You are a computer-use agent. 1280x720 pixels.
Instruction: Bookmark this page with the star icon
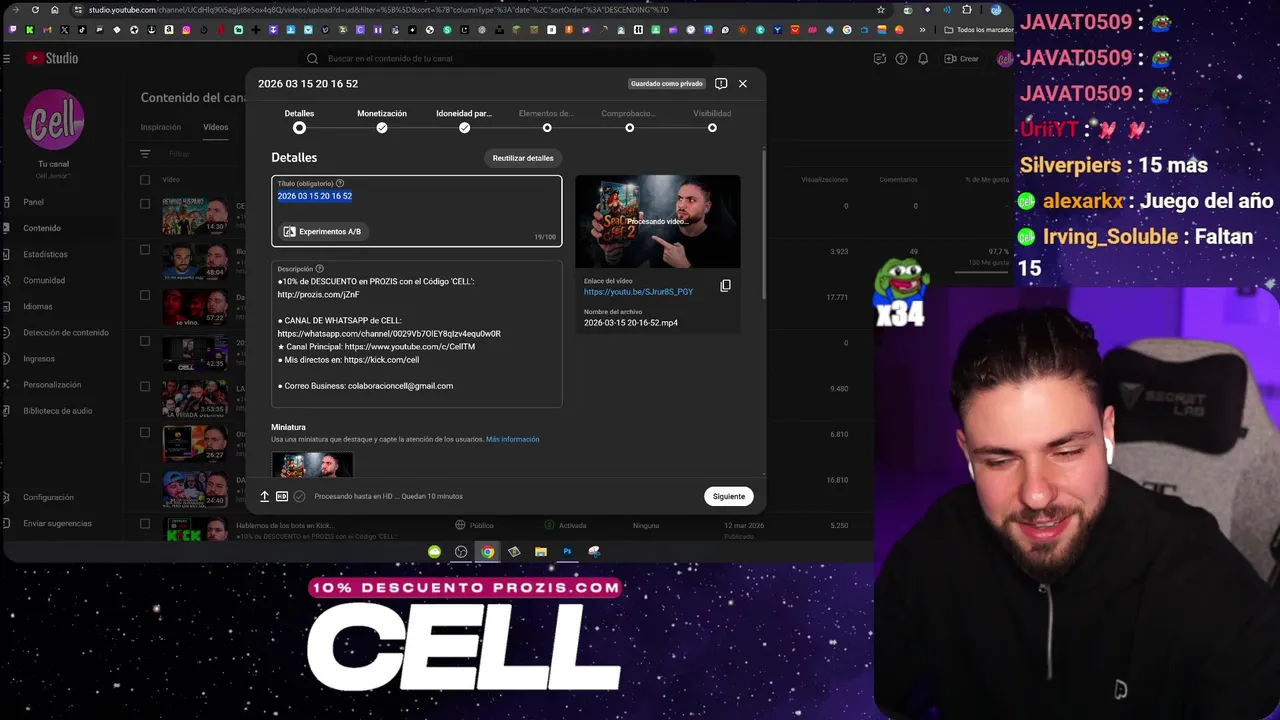[x=880, y=10]
